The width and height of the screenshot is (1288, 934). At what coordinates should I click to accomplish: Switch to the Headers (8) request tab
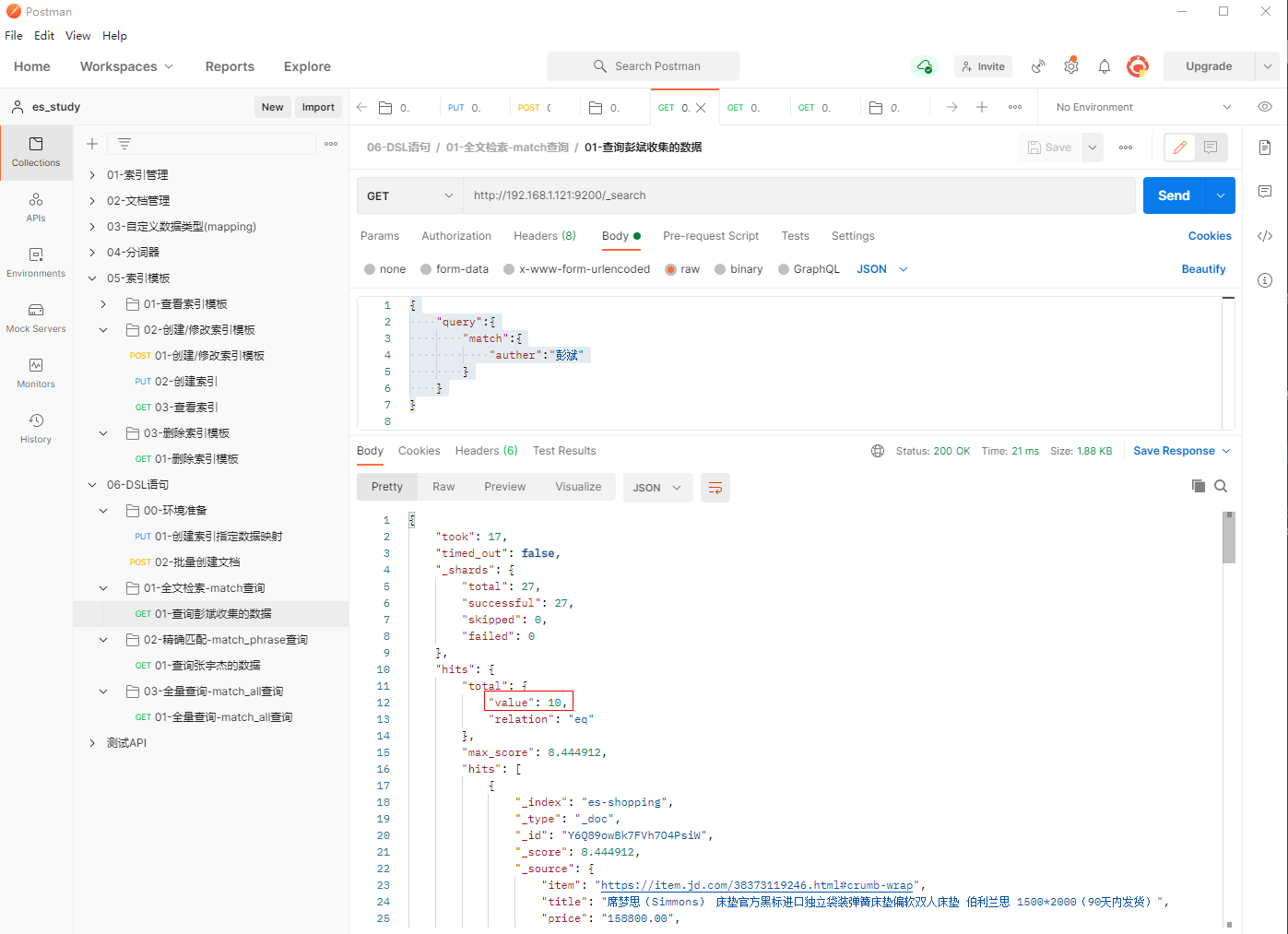tap(544, 236)
